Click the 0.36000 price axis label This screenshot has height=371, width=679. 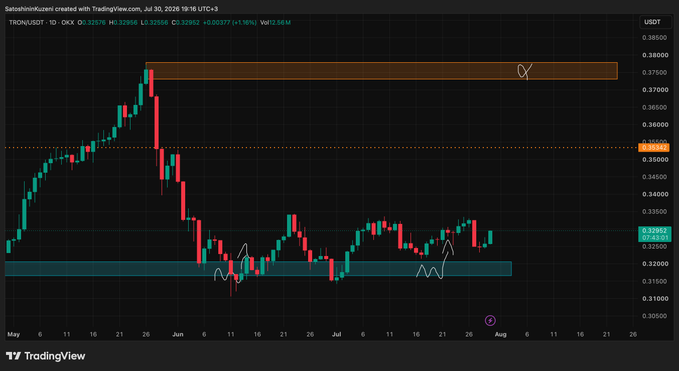click(x=654, y=125)
